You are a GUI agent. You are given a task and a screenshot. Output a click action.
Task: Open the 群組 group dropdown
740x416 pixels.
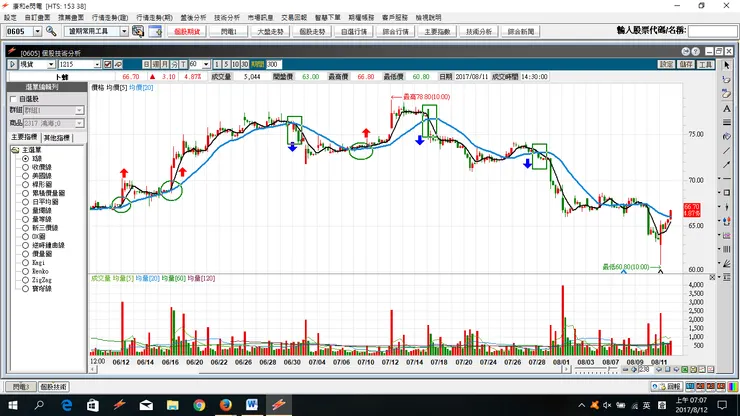click(79, 110)
